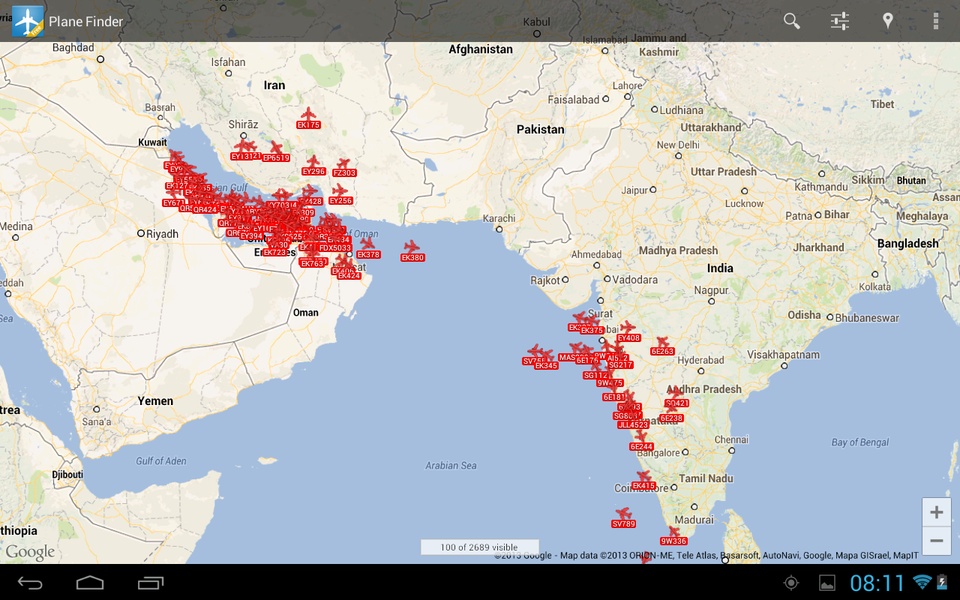Select flight 6E238 plane marker
Screen dimensions: 960x600
pos(672,408)
